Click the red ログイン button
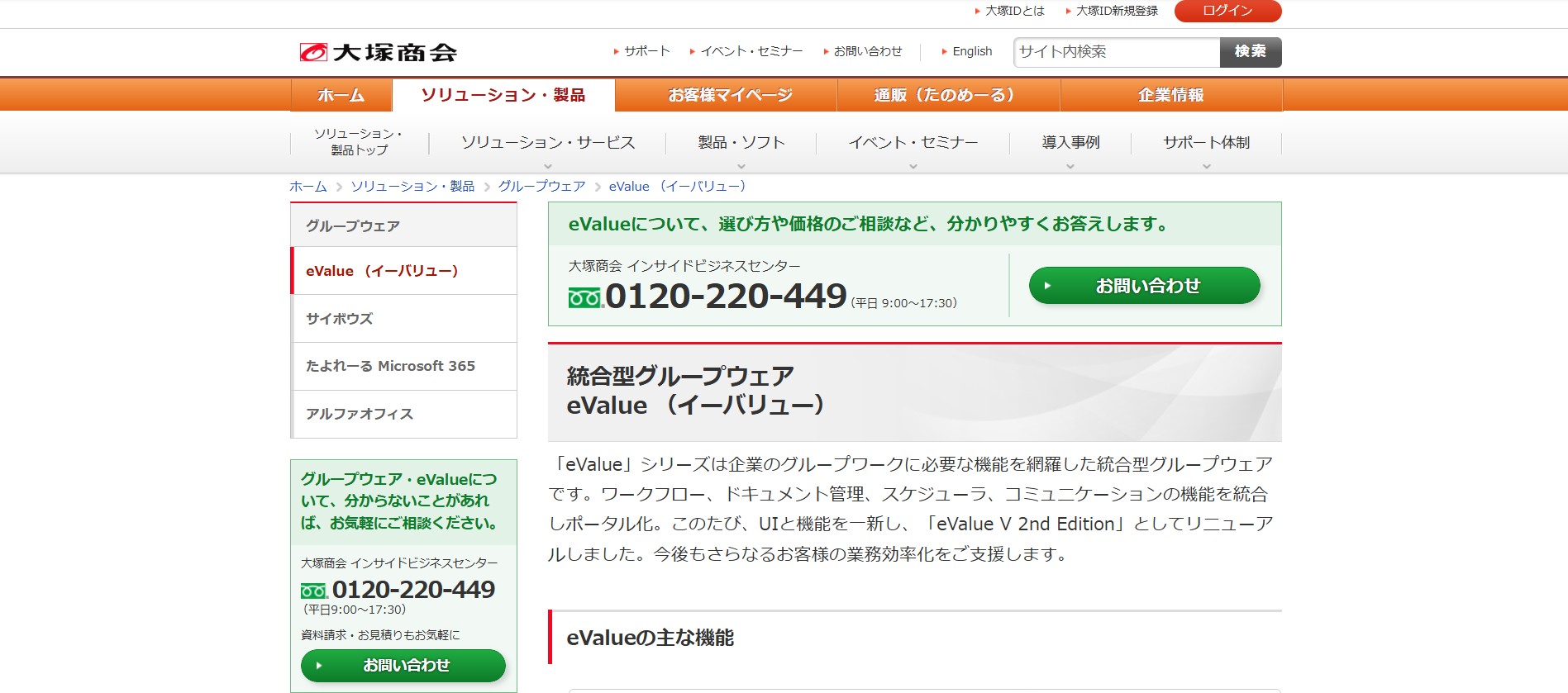Image resolution: width=1568 pixels, height=693 pixels. point(1227,11)
